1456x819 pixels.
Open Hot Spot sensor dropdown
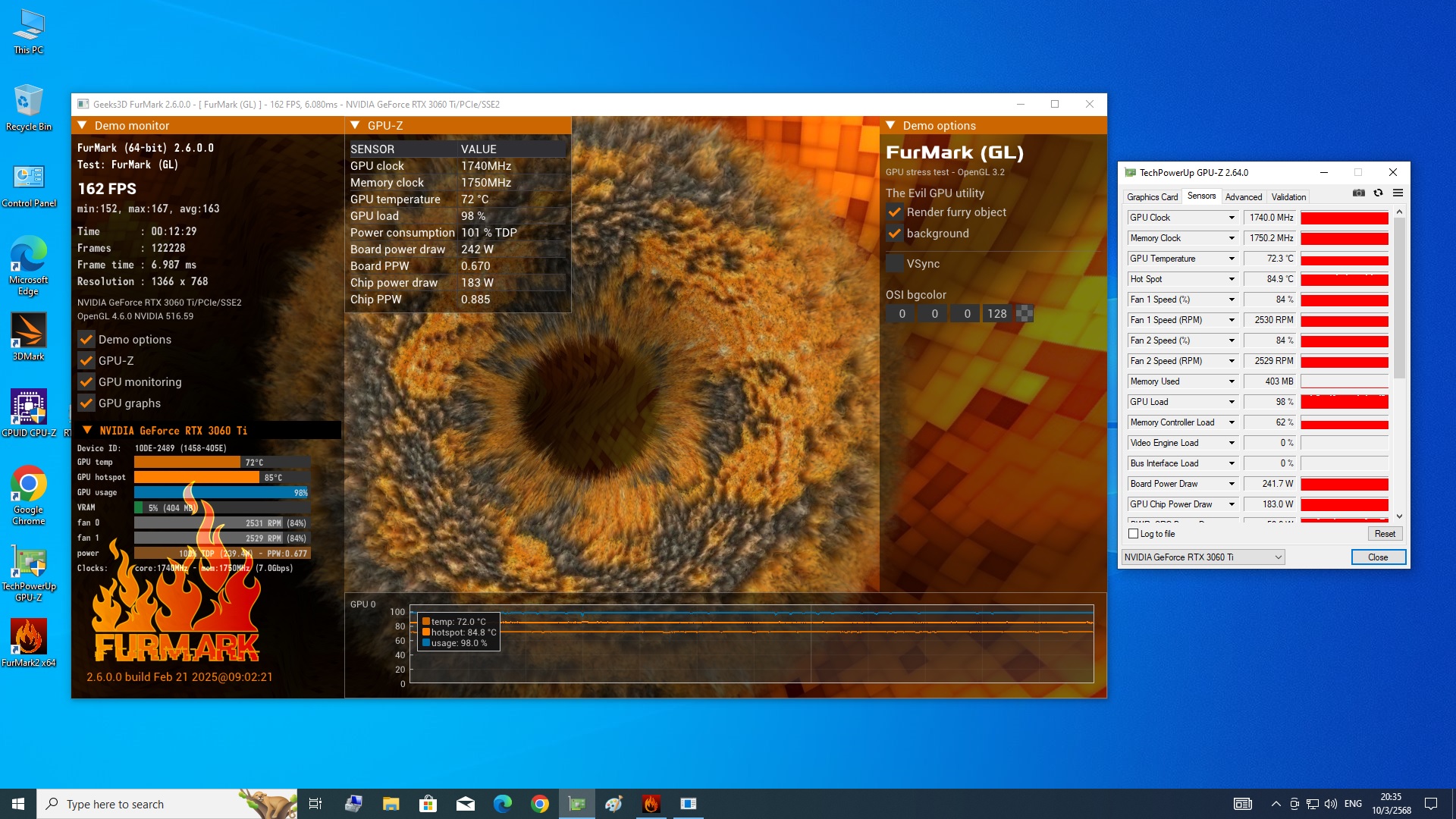(x=1232, y=279)
